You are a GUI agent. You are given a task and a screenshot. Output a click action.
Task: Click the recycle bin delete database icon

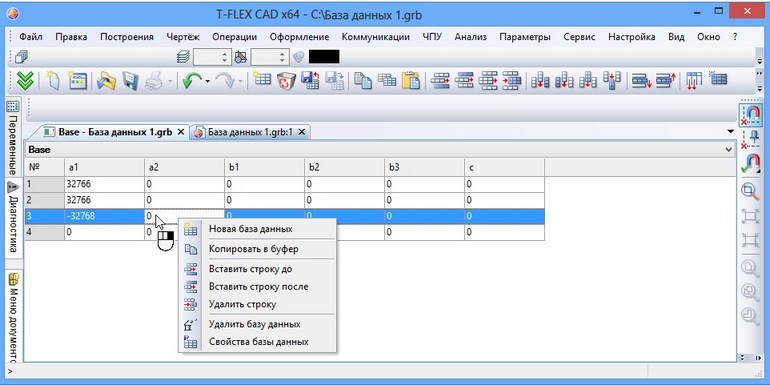[x=286, y=81]
